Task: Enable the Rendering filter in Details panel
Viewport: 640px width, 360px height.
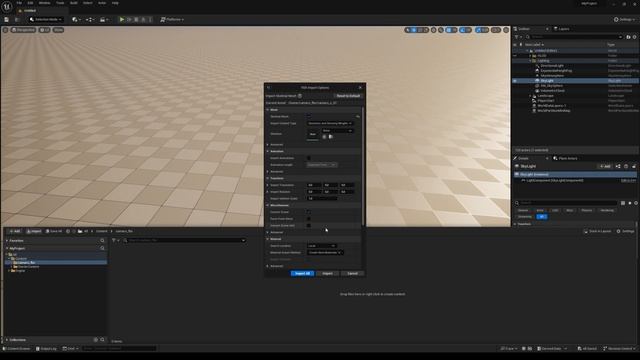Action: [x=607, y=210]
